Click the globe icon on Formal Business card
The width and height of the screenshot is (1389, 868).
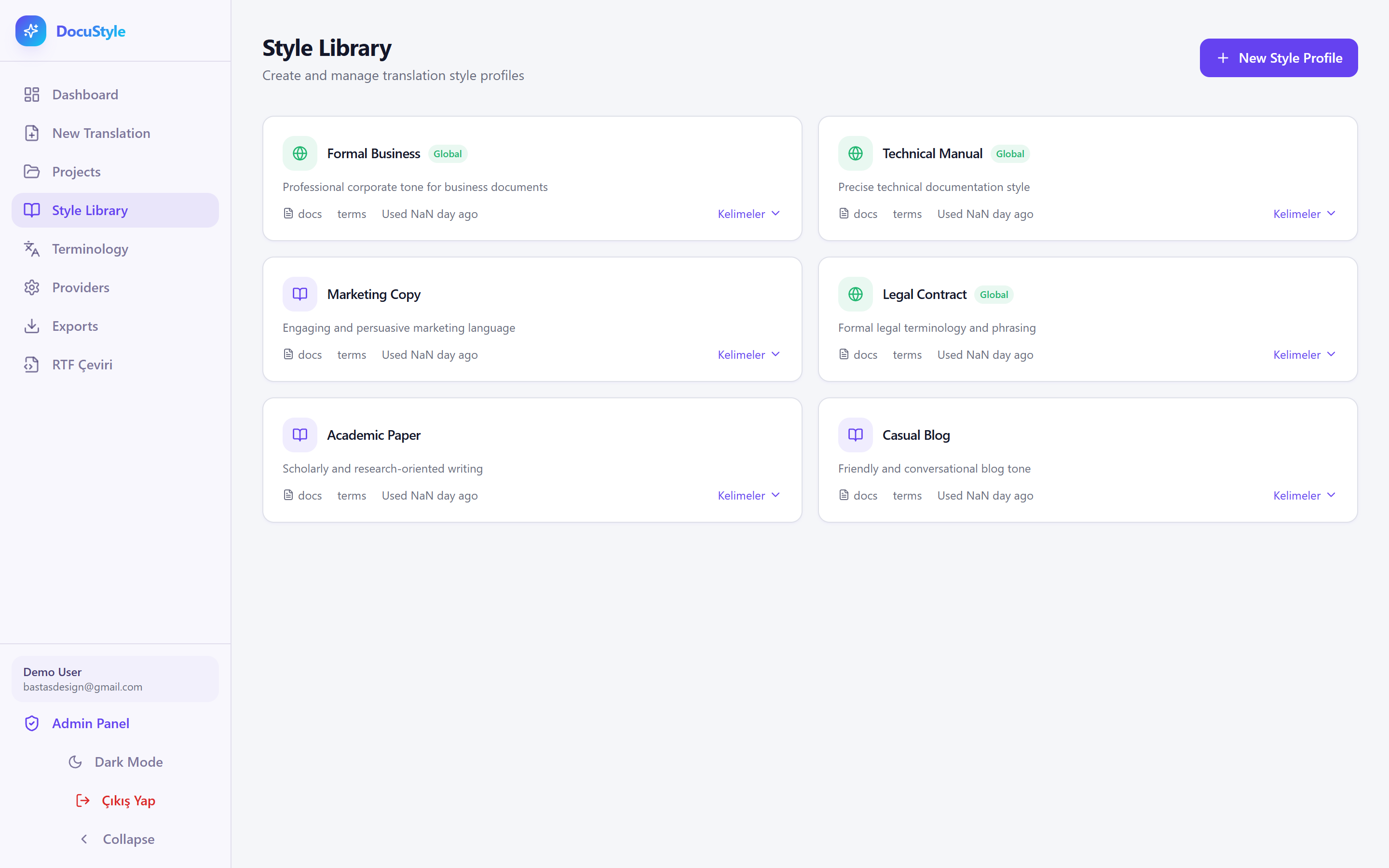point(300,153)
